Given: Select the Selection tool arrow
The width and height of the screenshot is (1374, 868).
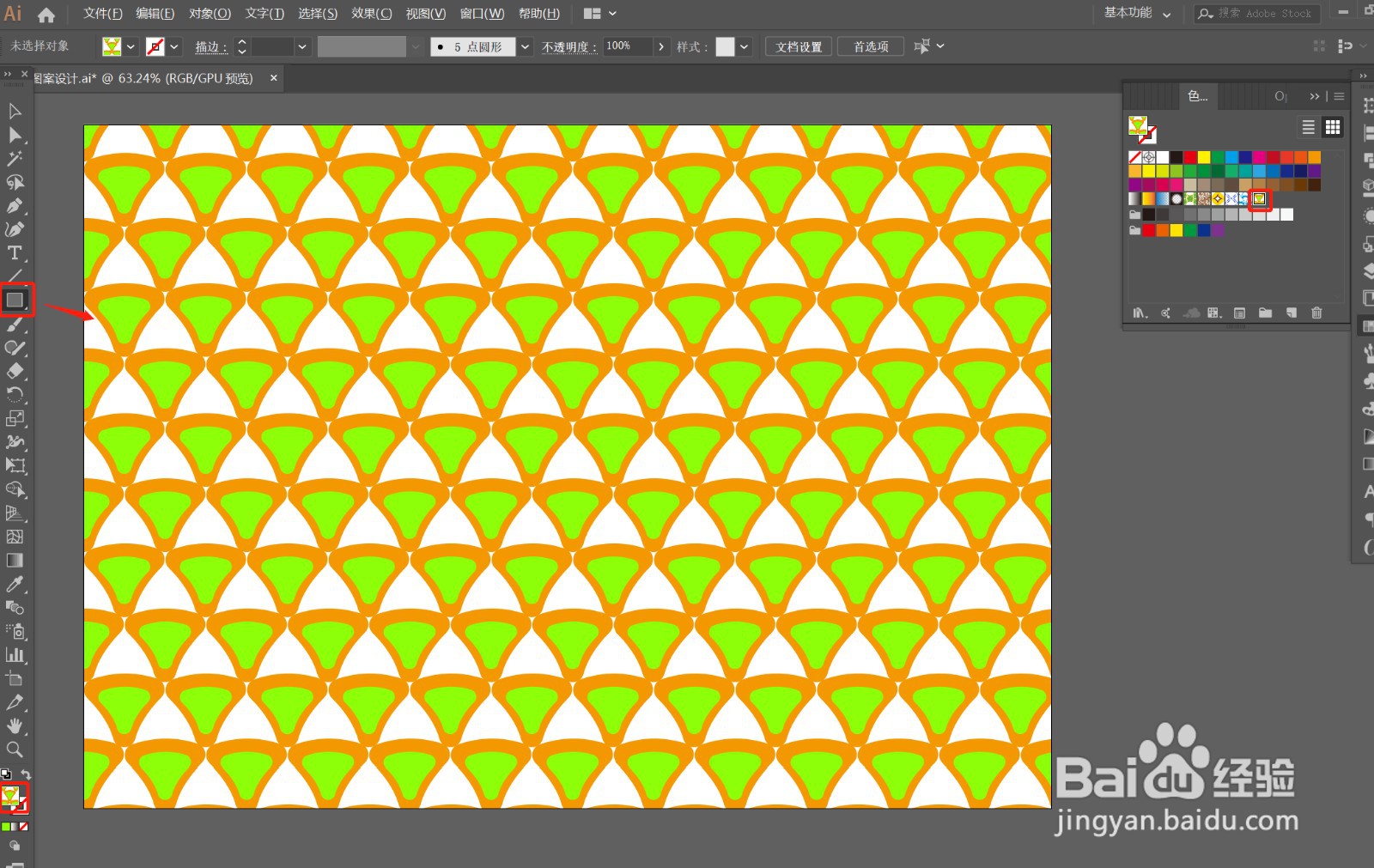Looking at the screenshot, I should (15, 111).
